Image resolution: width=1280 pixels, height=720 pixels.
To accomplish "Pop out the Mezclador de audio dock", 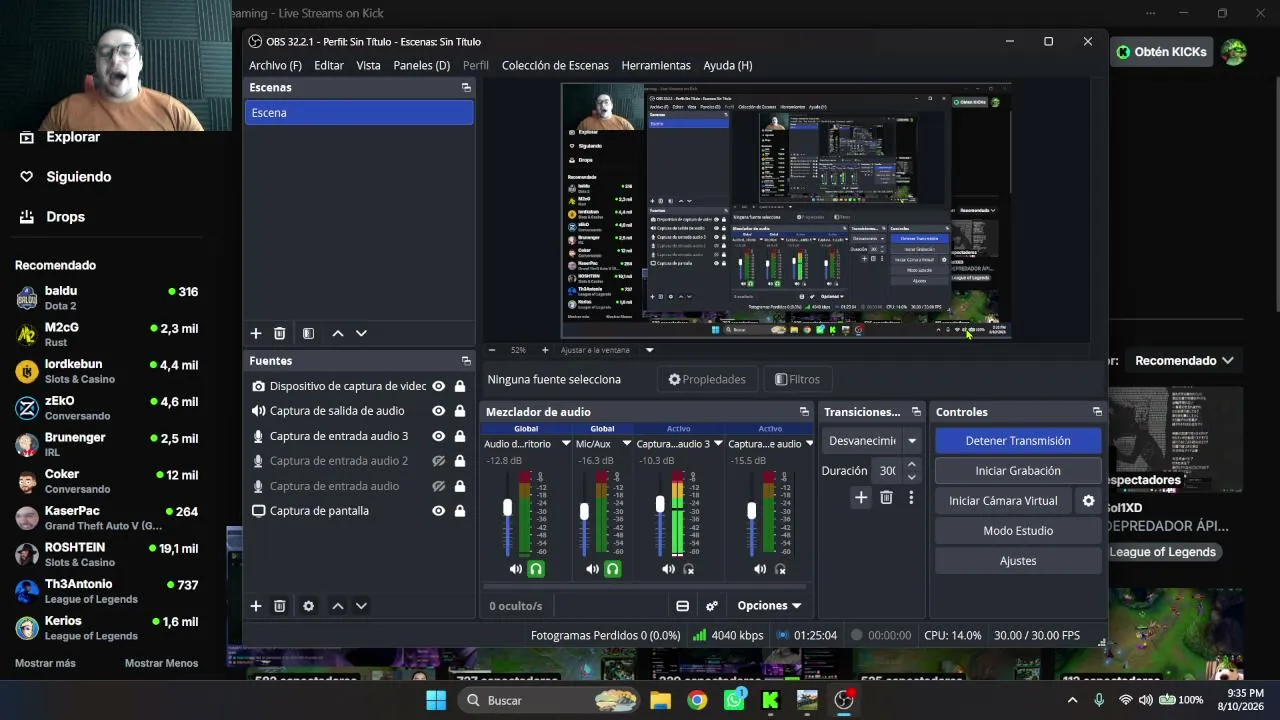I will 804,412.
